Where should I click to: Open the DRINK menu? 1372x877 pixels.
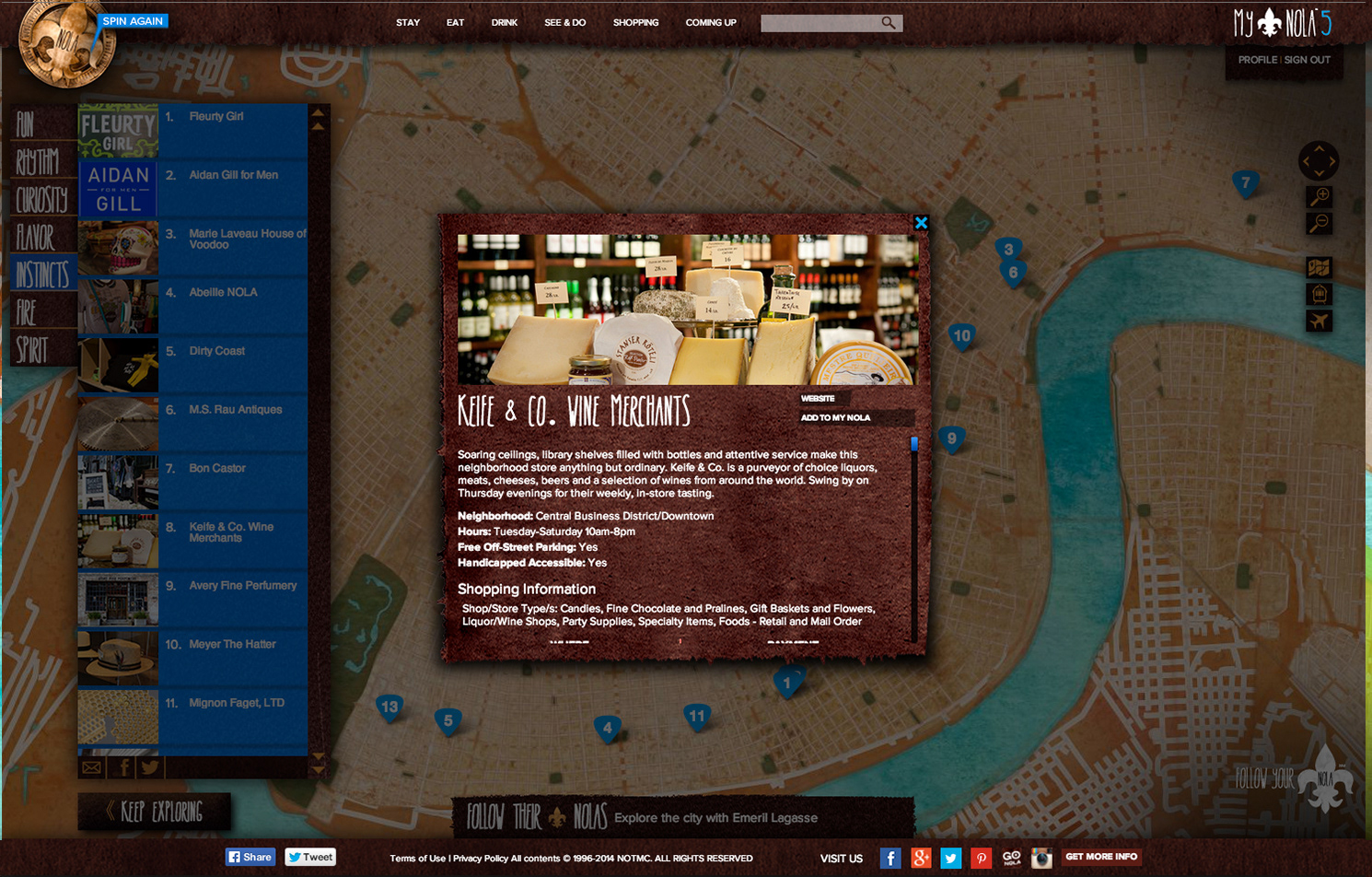(504, 23)
